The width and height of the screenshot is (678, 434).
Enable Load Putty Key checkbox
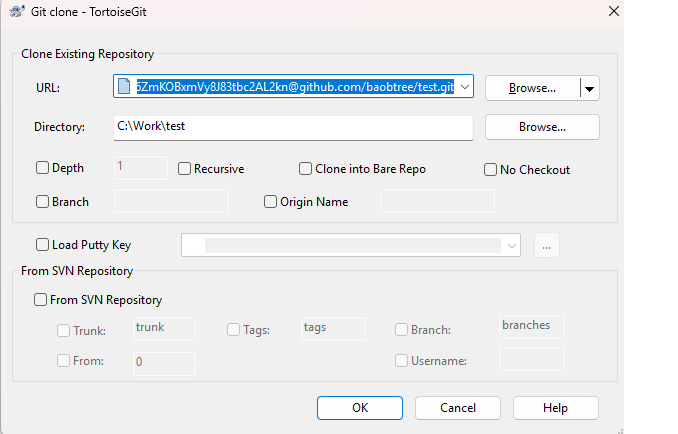(x=42, y=245)
